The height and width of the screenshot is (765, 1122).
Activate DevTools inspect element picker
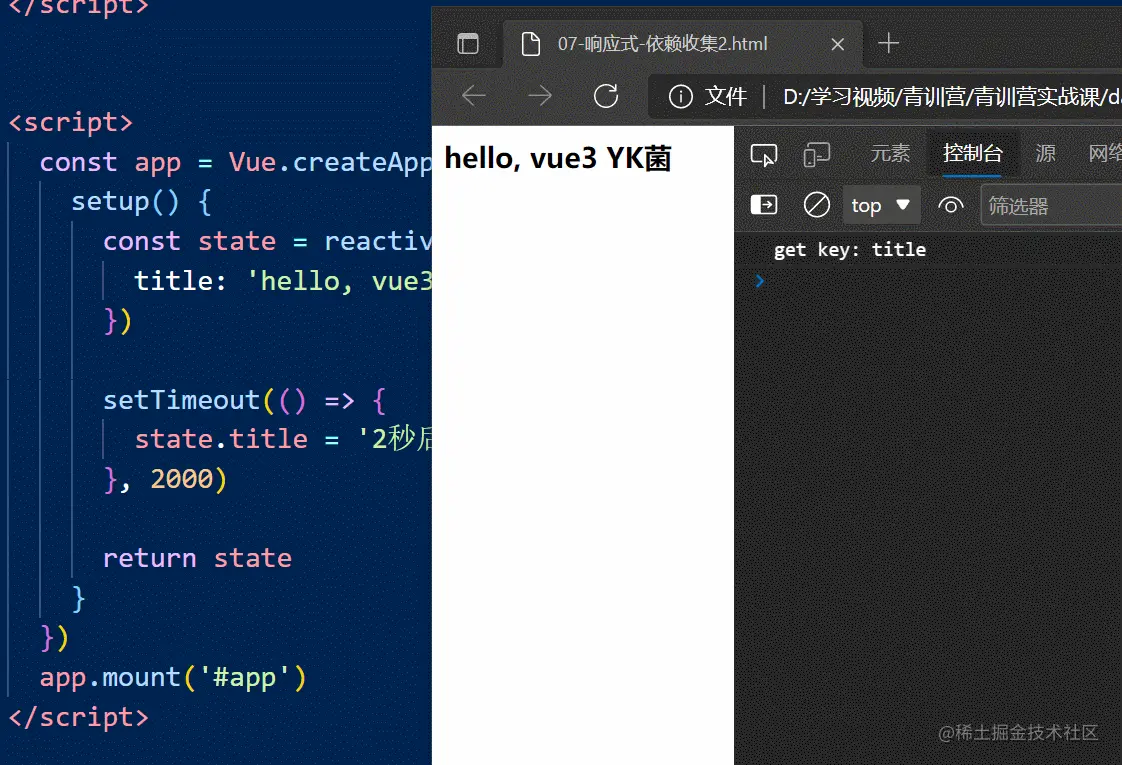[x=764, y=155]
